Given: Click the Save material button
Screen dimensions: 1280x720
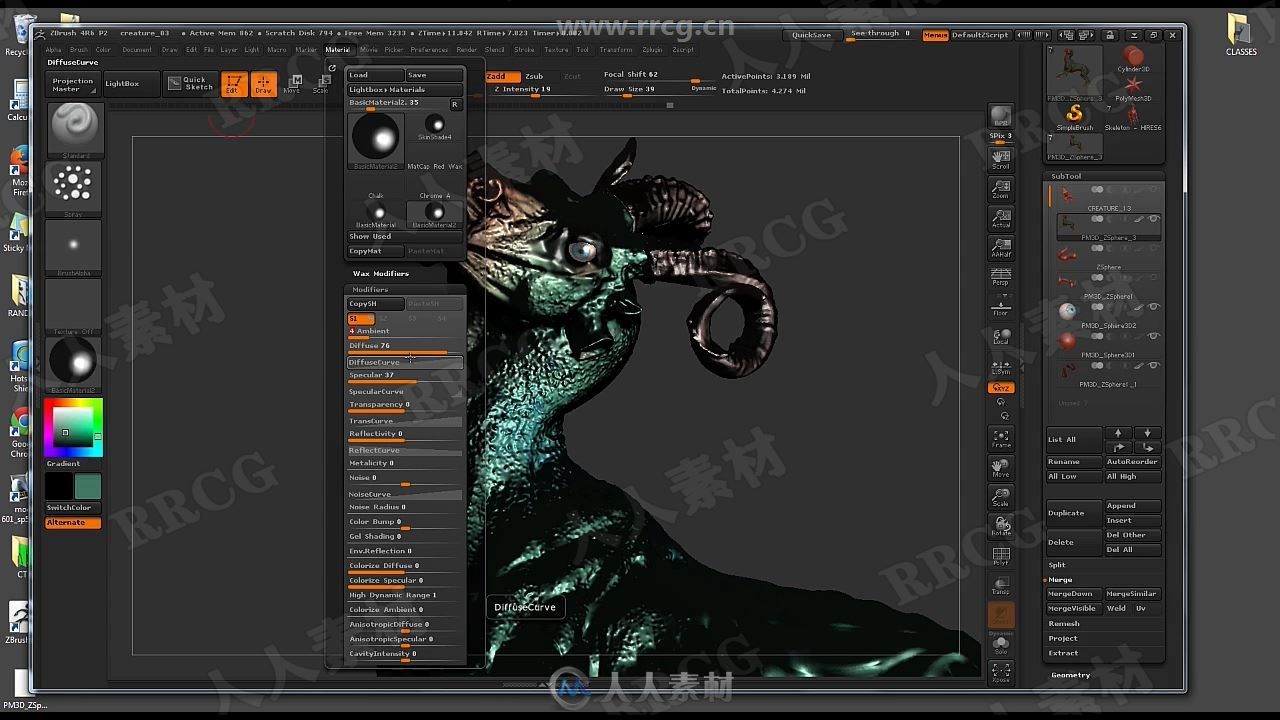Looking at the screenshot, I should click(434, 75).
